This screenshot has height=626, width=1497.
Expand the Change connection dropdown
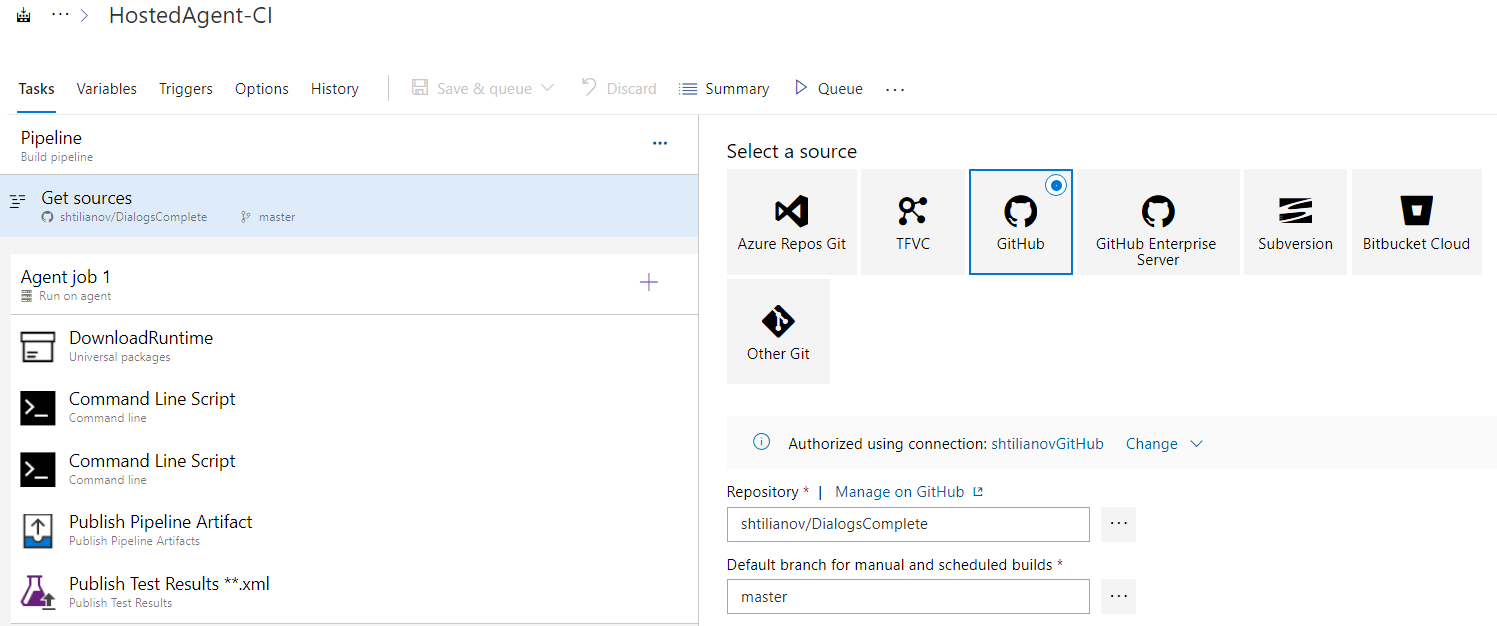1164,443
